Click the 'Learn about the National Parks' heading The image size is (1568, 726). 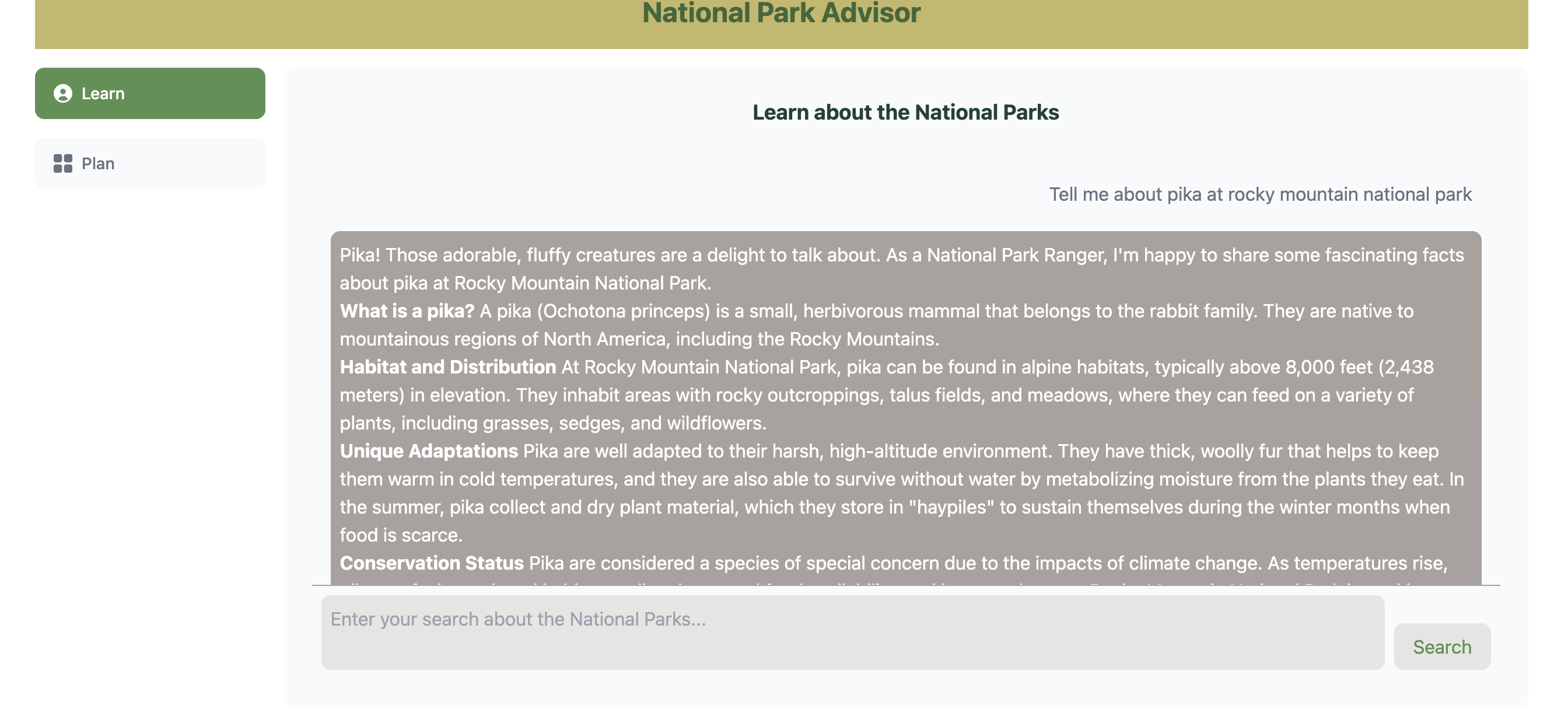point(905,113)
